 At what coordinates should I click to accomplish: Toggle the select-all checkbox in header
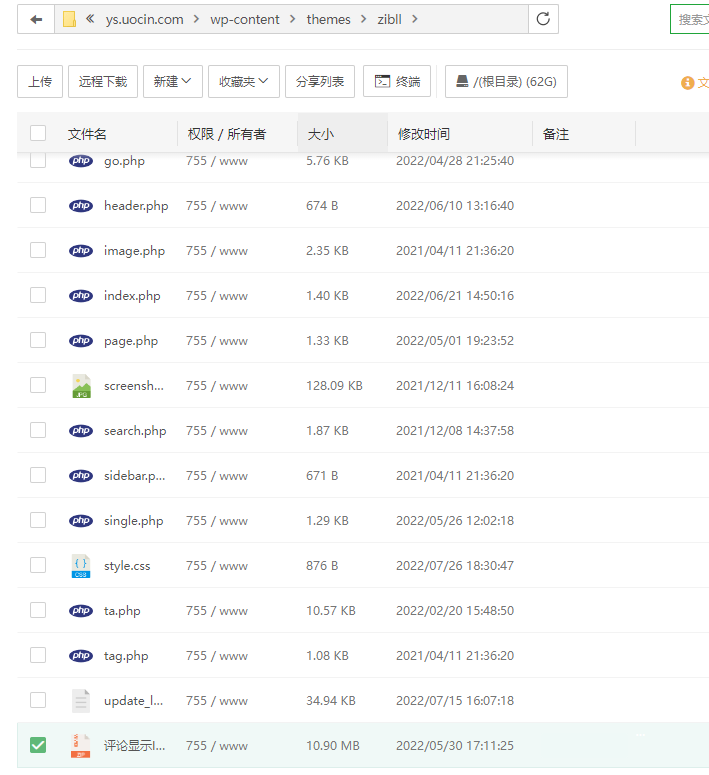point(38,133)
